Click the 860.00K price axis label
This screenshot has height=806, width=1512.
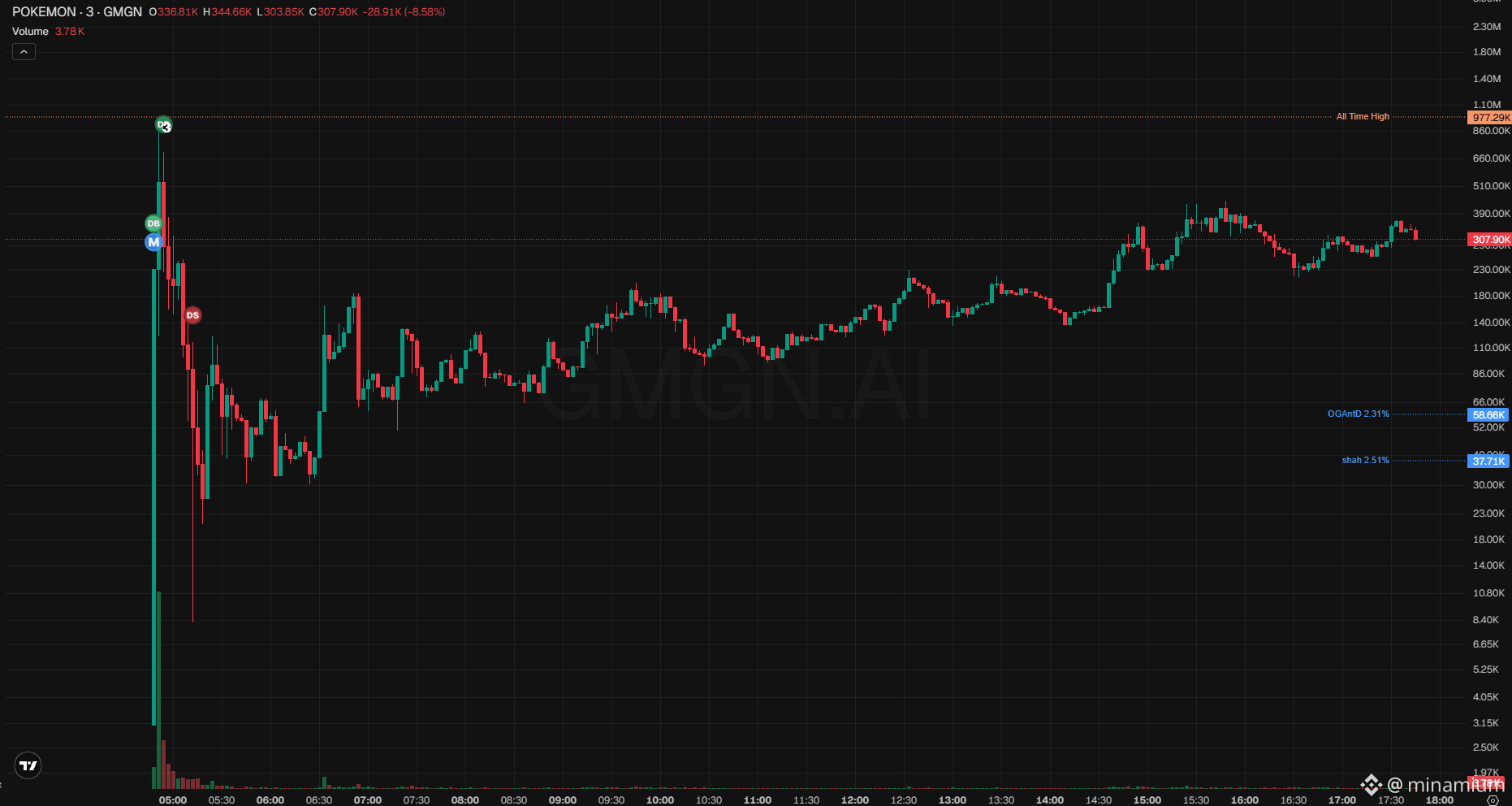tap(1492, 131)
